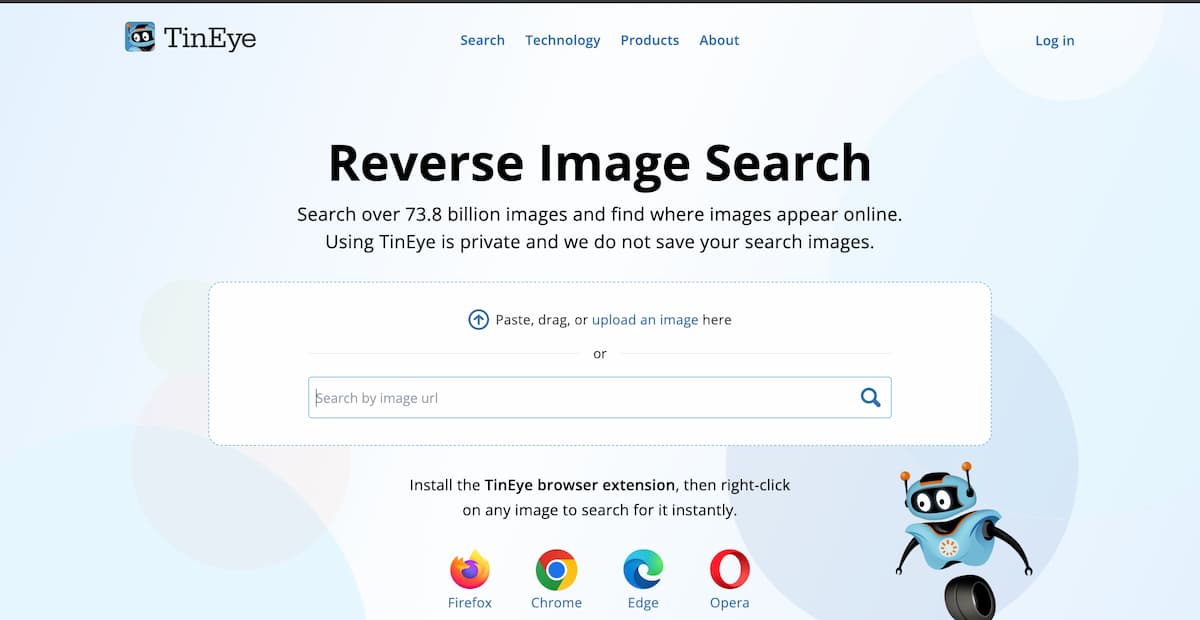Open the Products nav item
Image resolution: width=1200 pixels, height=620 pixels.
click(650, 40)
